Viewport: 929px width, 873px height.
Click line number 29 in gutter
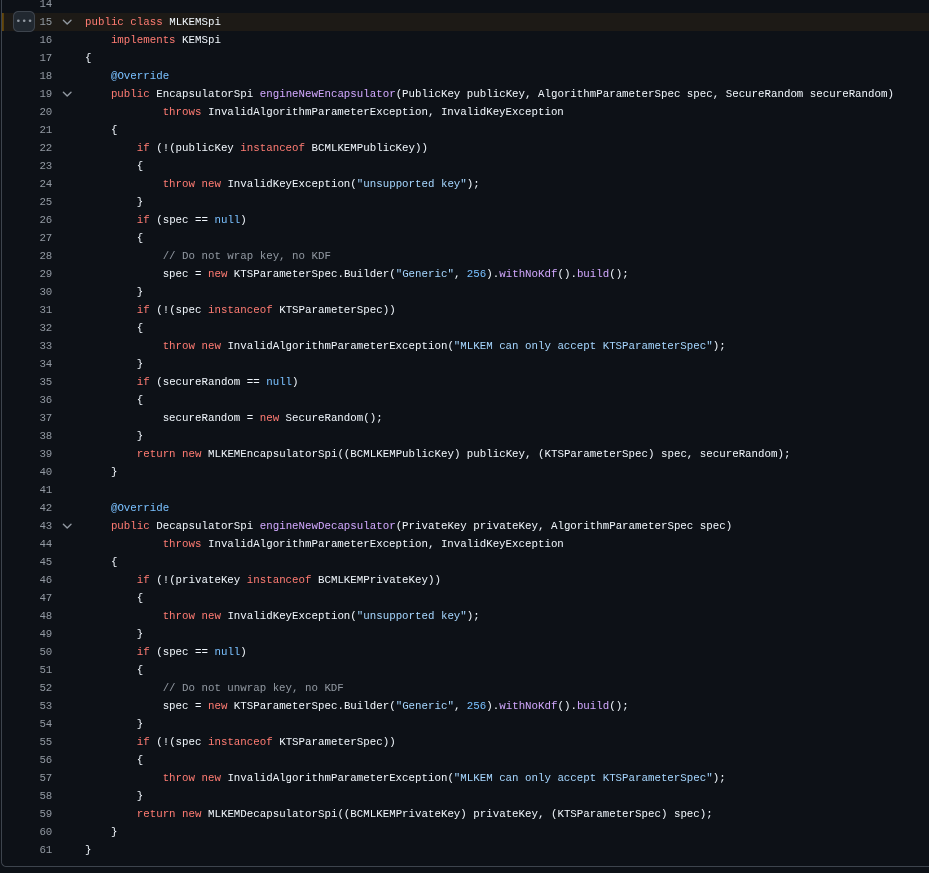click(x=46, y=274)
